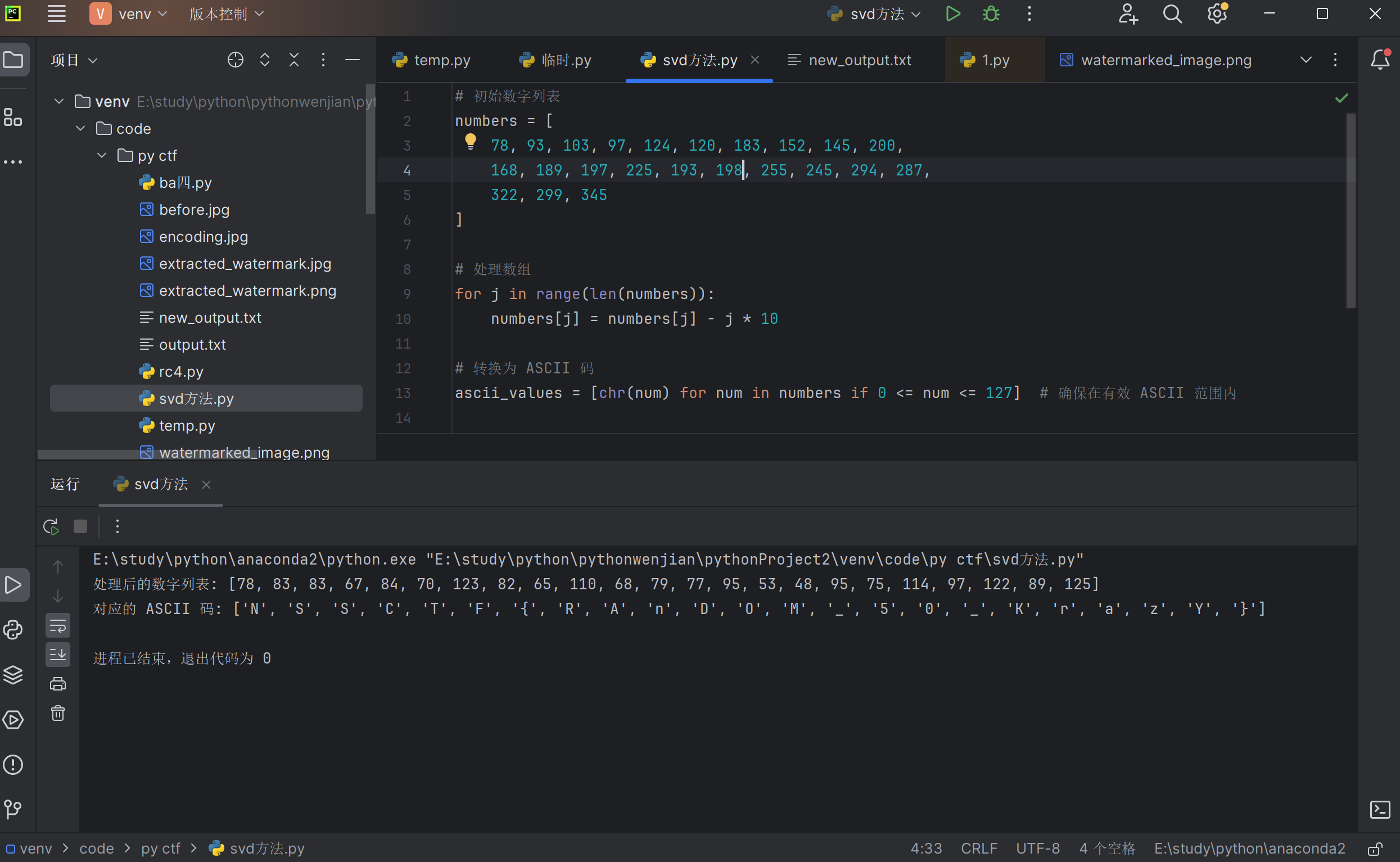Rerun svd方法 in run panel

[x=51, y=526]
